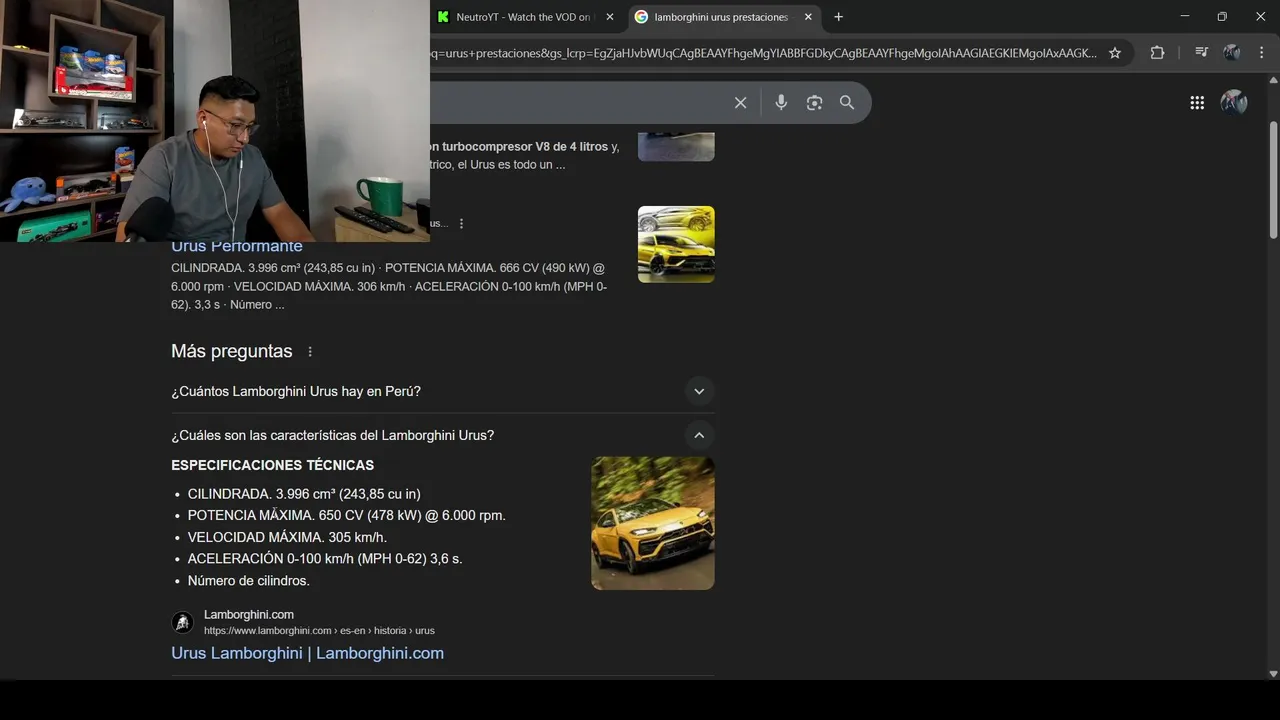
Task: Open a new browser tab with plus
Action: pyautogui.click(x=838, y=17)
